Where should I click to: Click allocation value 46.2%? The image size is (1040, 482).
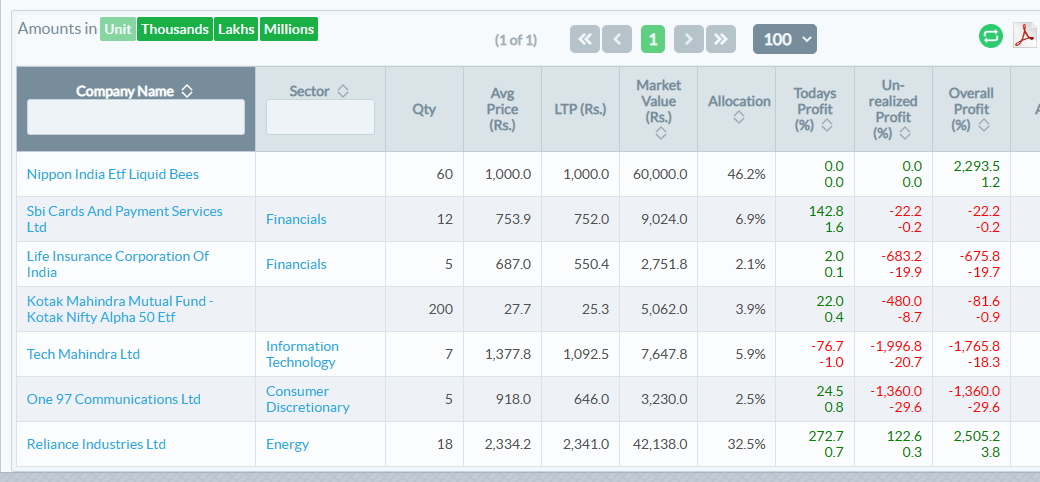(746, 174)
